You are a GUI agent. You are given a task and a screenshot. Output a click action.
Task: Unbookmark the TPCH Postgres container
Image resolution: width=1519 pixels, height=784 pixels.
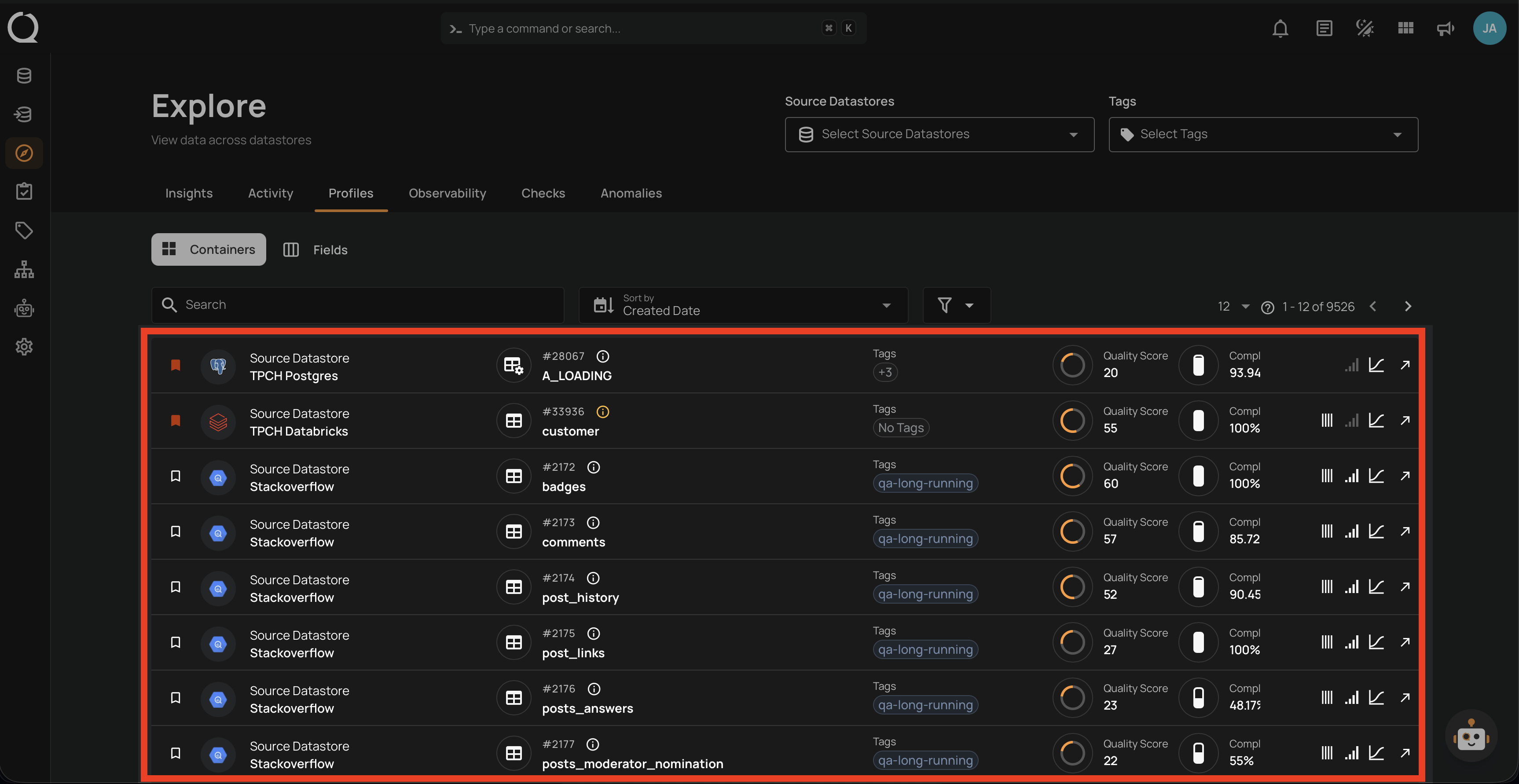(x=175, y=365)
